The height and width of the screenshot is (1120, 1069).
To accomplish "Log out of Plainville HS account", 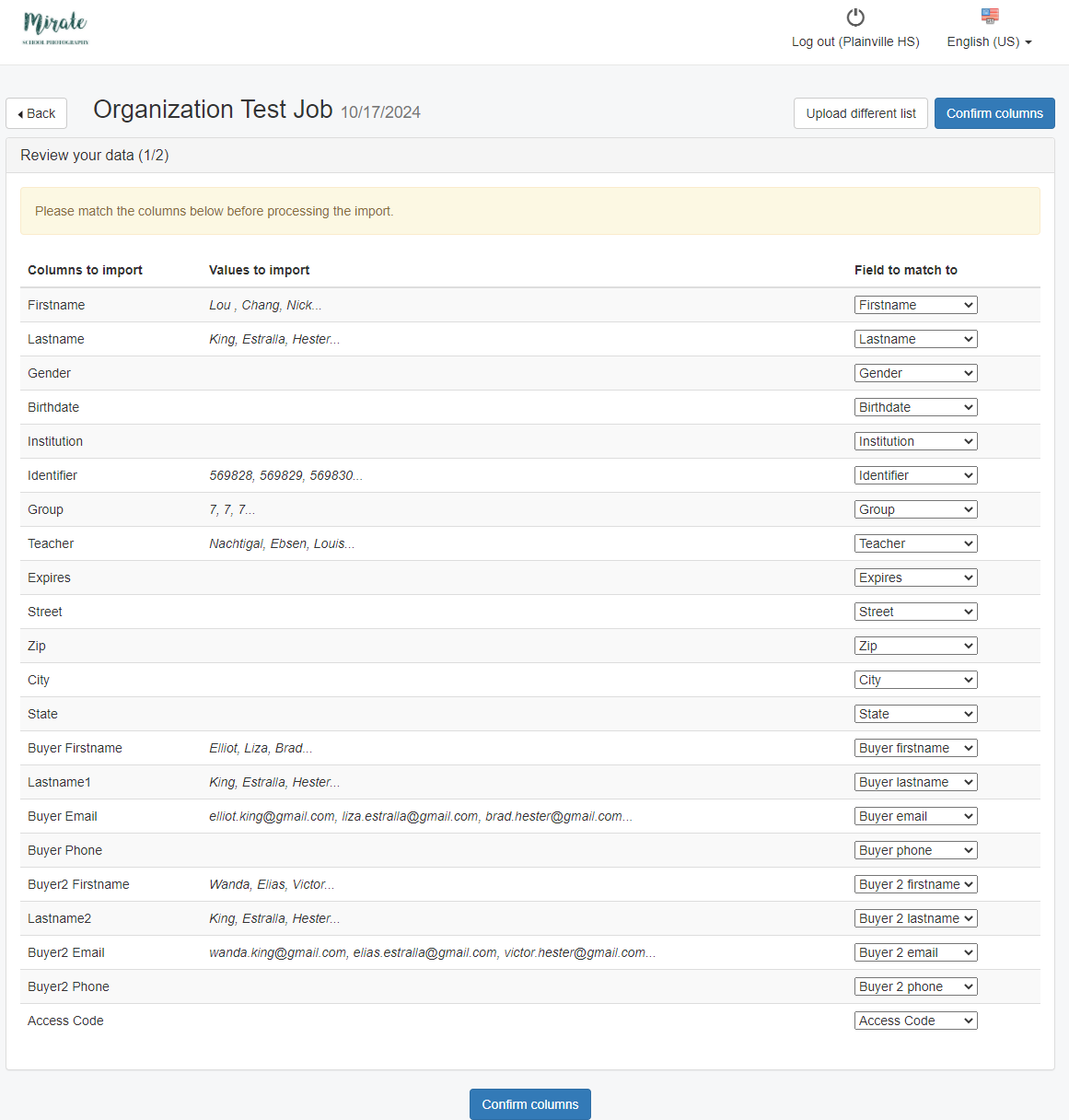I will (x=855, y=41).
